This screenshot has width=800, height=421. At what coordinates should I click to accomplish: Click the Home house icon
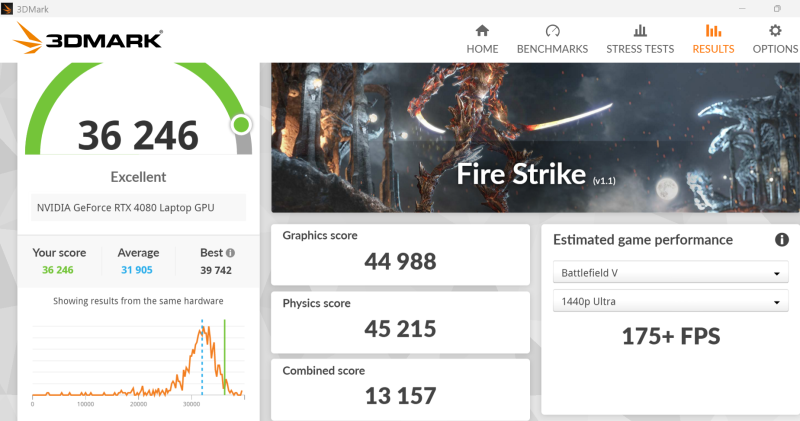482,31
